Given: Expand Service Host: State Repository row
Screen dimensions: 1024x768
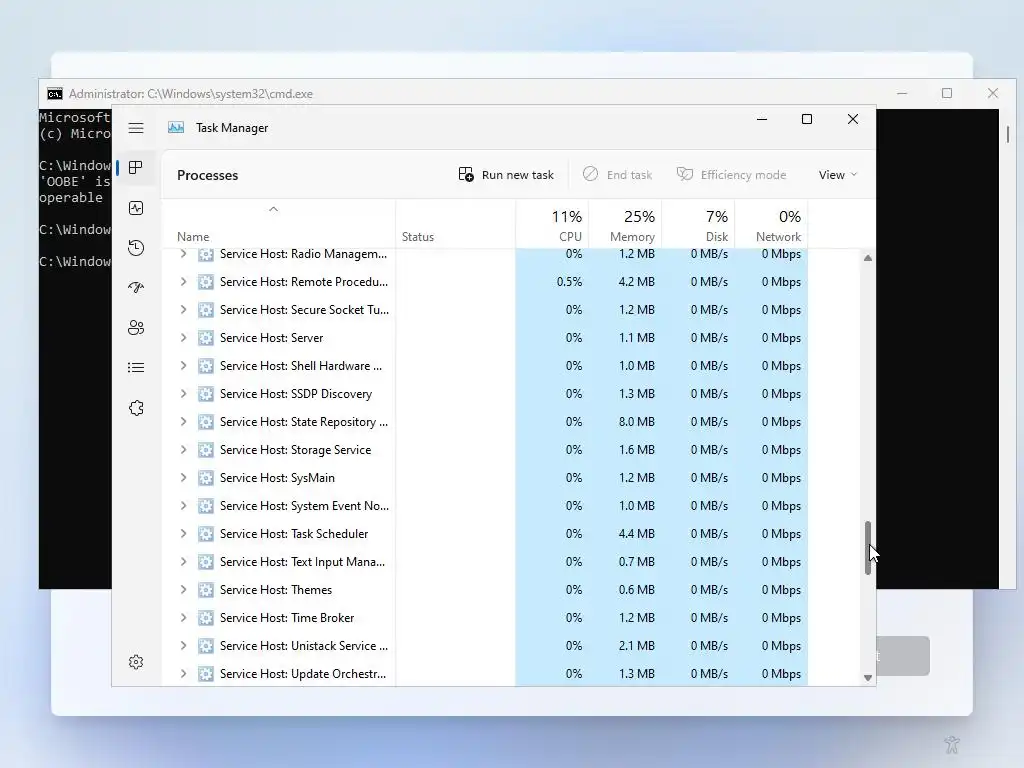Looking at the screenshot, I should click(184, 422).
